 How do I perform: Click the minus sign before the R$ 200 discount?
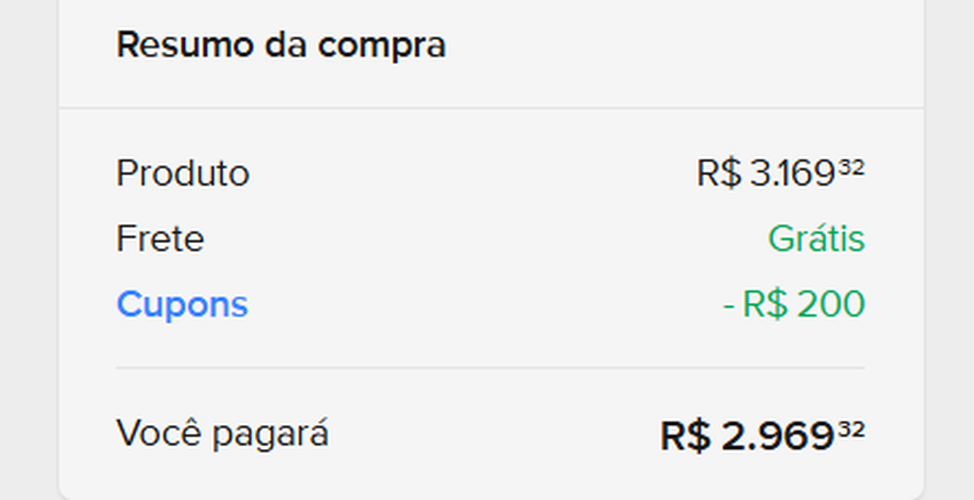click(728, 305)
